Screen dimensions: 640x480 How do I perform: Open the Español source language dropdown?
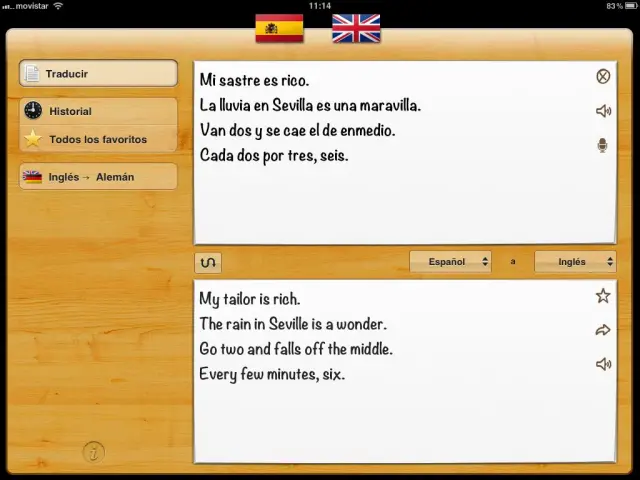click(x=450, y=262)
